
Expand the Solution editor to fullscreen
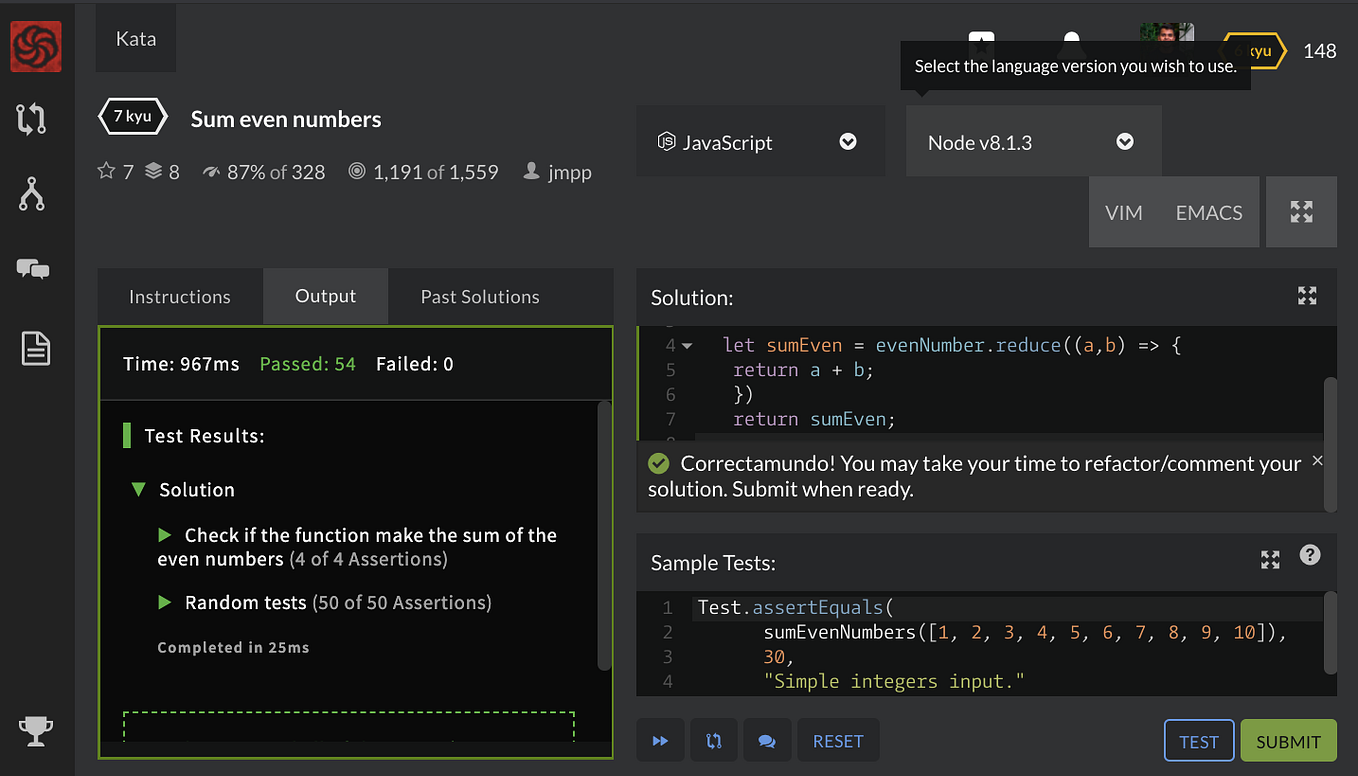[x=1307, y=295]
